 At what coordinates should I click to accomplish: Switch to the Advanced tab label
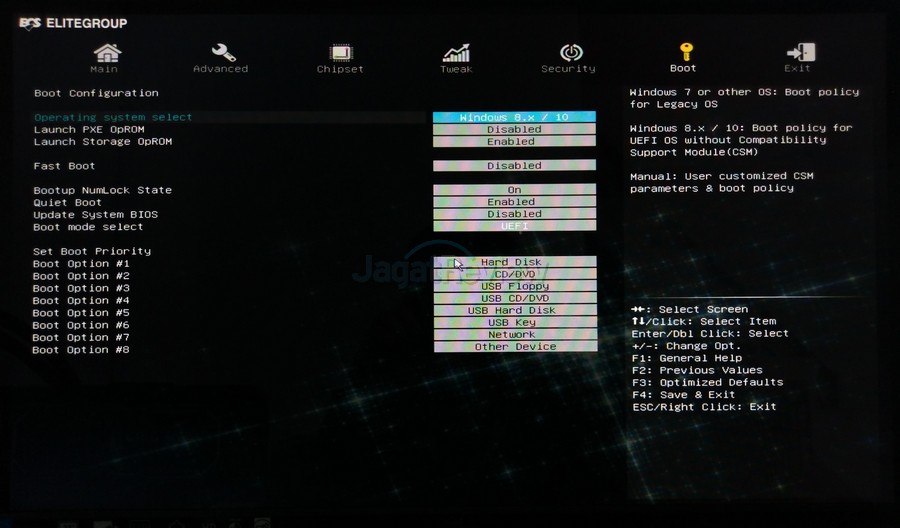[221, 69]
